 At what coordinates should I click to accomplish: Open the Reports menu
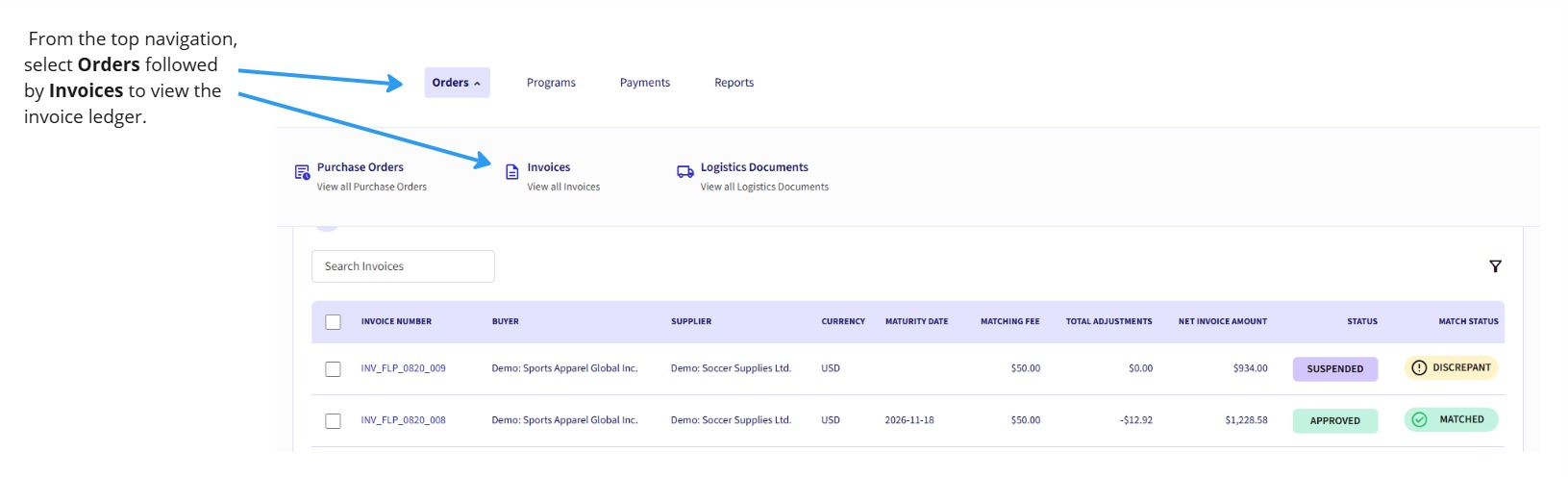734,83
